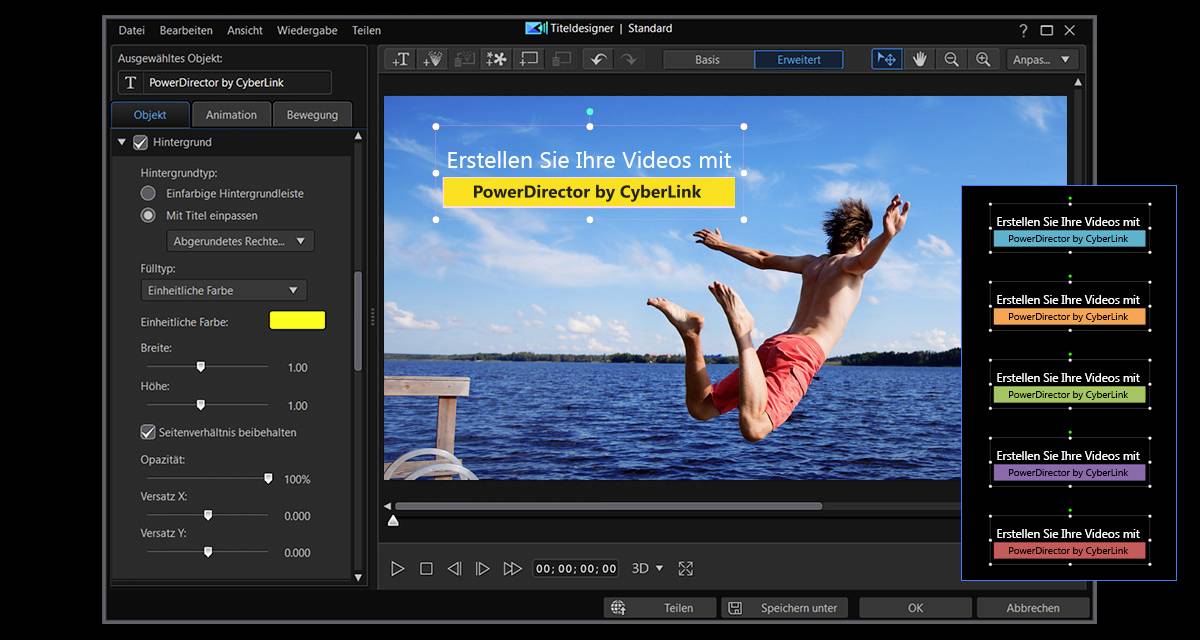Activate the Hand pan tool
This screenshot has height=640, width=1200.
(x=918, y=59)
